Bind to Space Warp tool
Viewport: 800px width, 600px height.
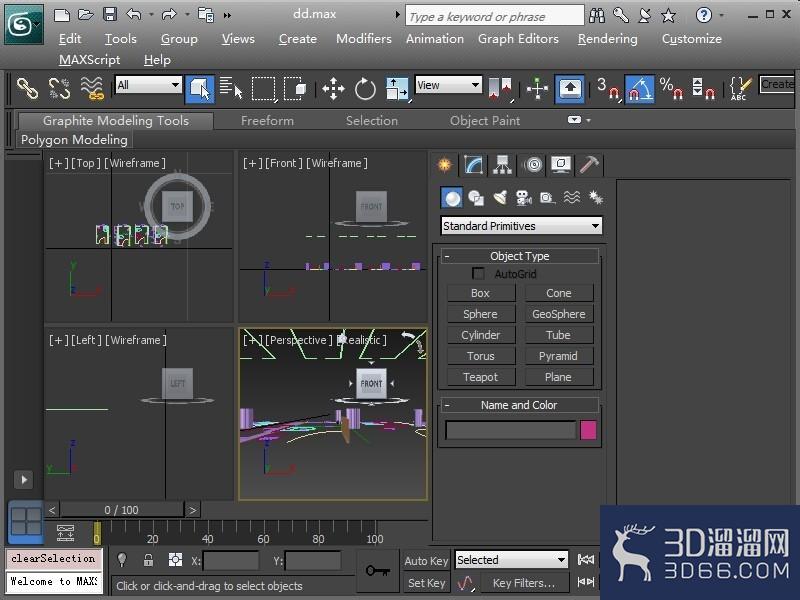(x=92, y=88)
